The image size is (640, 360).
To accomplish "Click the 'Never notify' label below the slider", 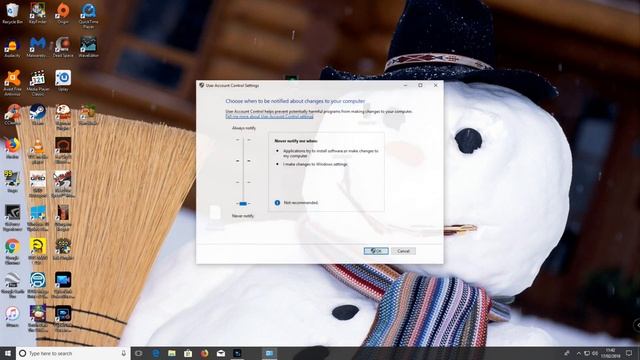I will 243,216.
